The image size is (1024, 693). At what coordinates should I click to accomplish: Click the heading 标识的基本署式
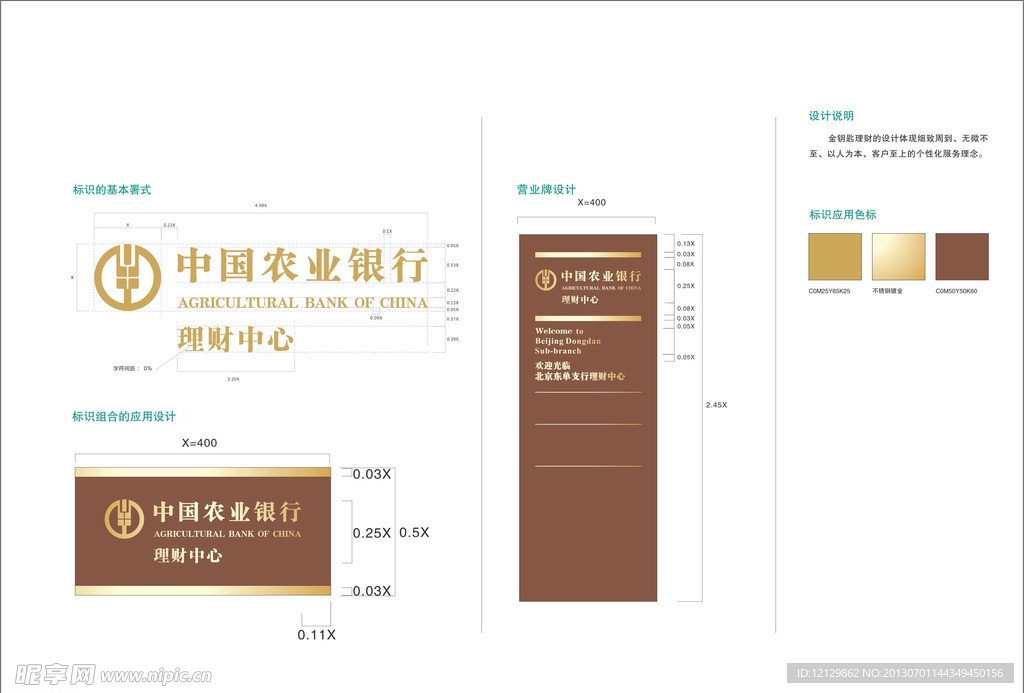[112, 189]
